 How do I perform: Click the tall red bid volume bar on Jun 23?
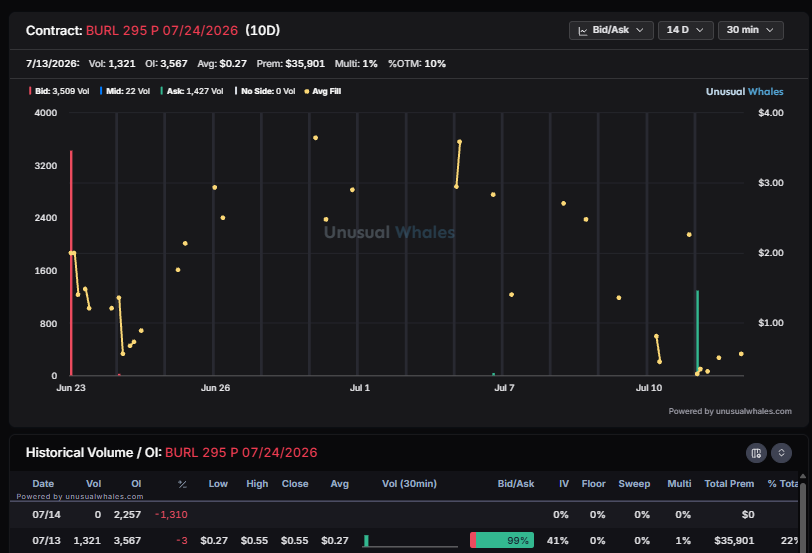[x=71, y=263]
